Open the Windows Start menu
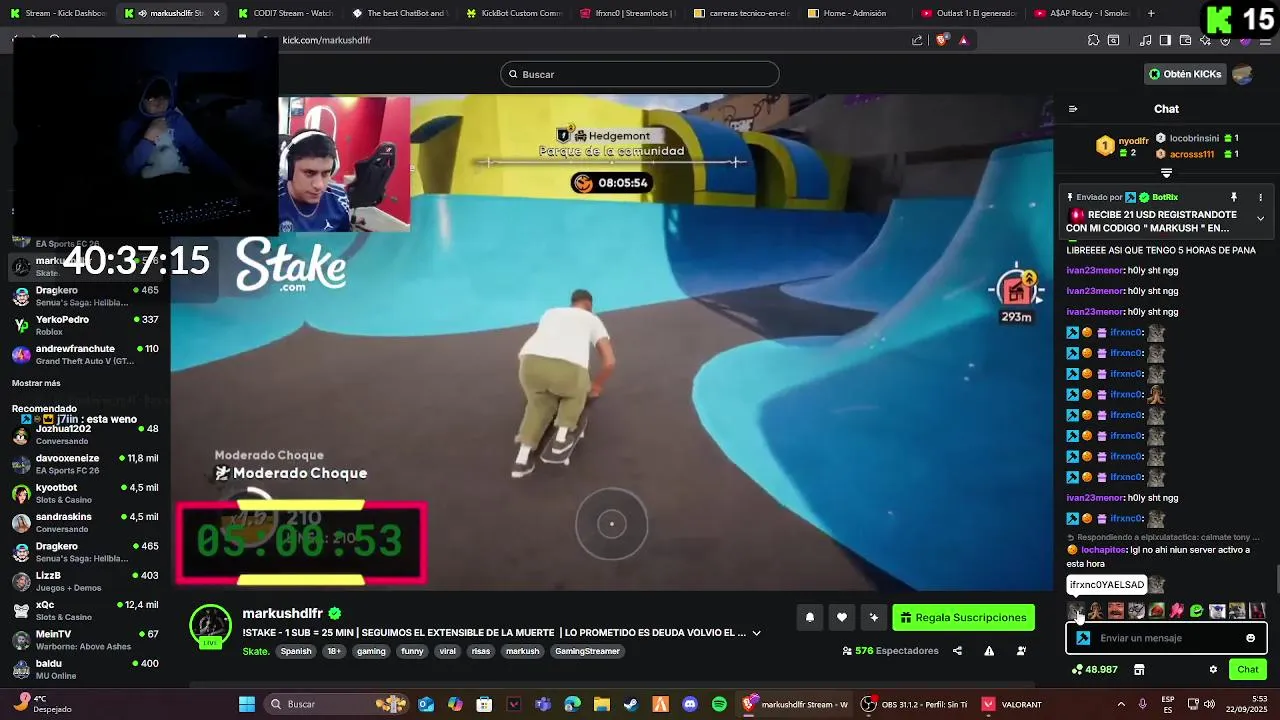 point(247,704)
